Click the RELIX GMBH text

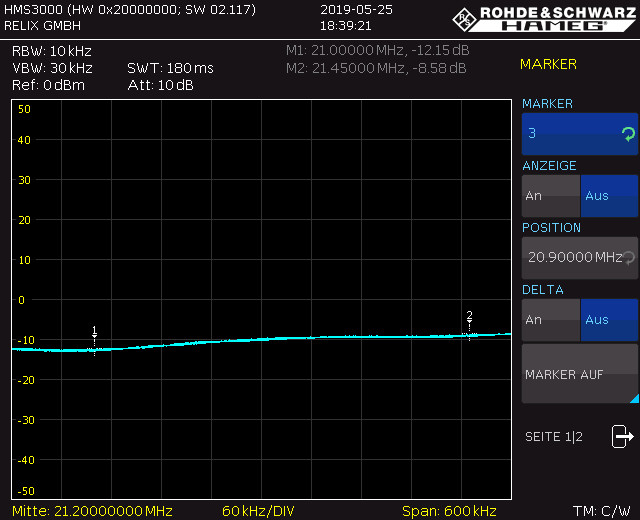[42, 26]
